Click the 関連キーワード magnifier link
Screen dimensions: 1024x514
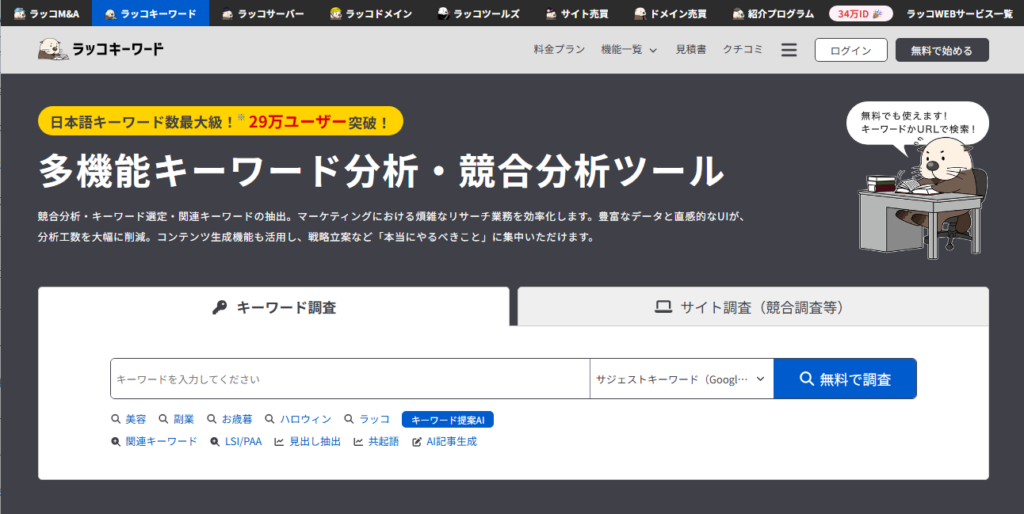(154, 441)
